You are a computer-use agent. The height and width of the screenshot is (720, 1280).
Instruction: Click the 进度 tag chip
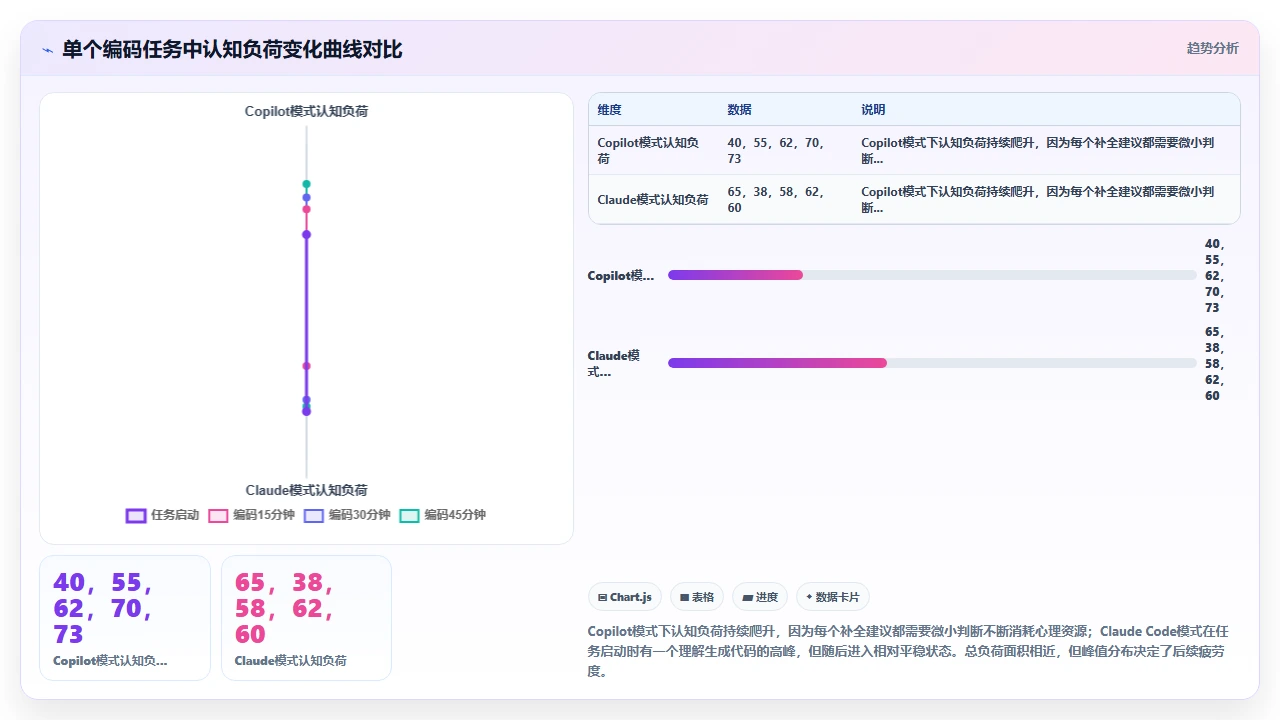760,597
